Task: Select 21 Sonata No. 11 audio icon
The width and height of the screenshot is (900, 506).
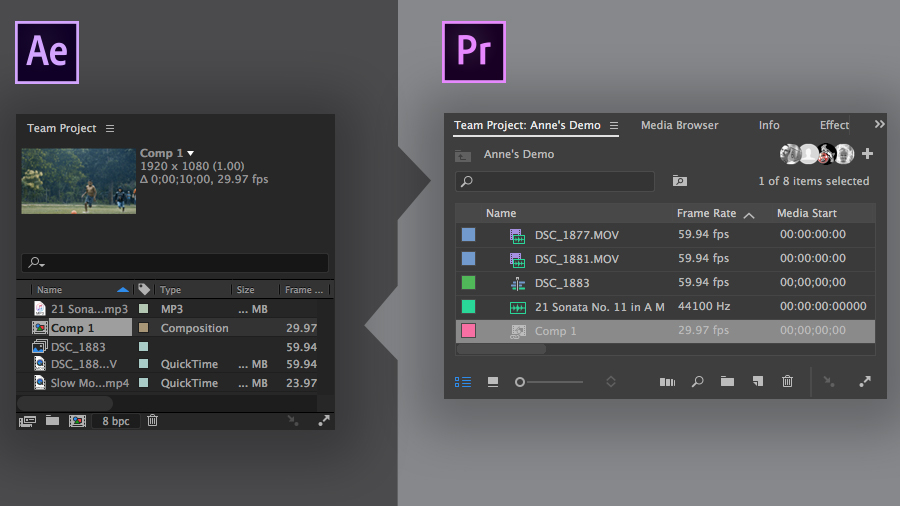Action: pos(518,308)
